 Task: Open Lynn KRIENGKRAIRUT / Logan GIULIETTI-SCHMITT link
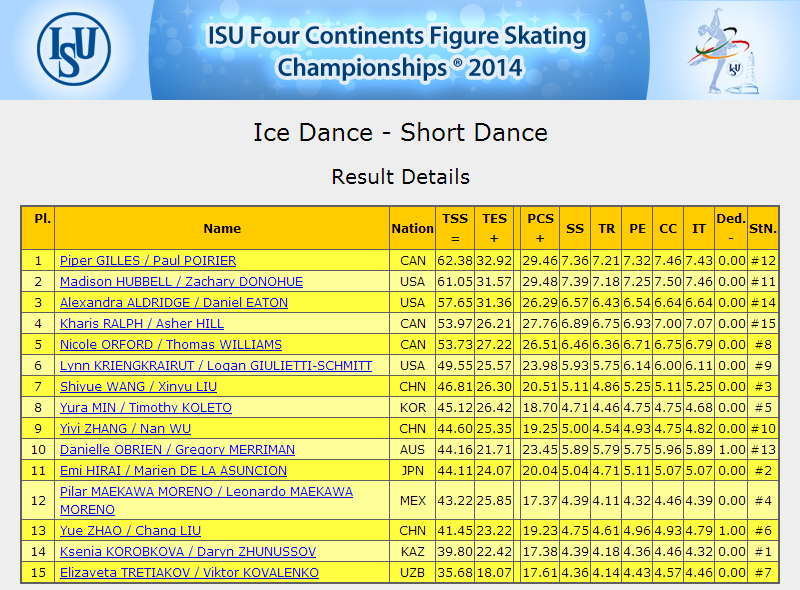(x=216, y=365)
